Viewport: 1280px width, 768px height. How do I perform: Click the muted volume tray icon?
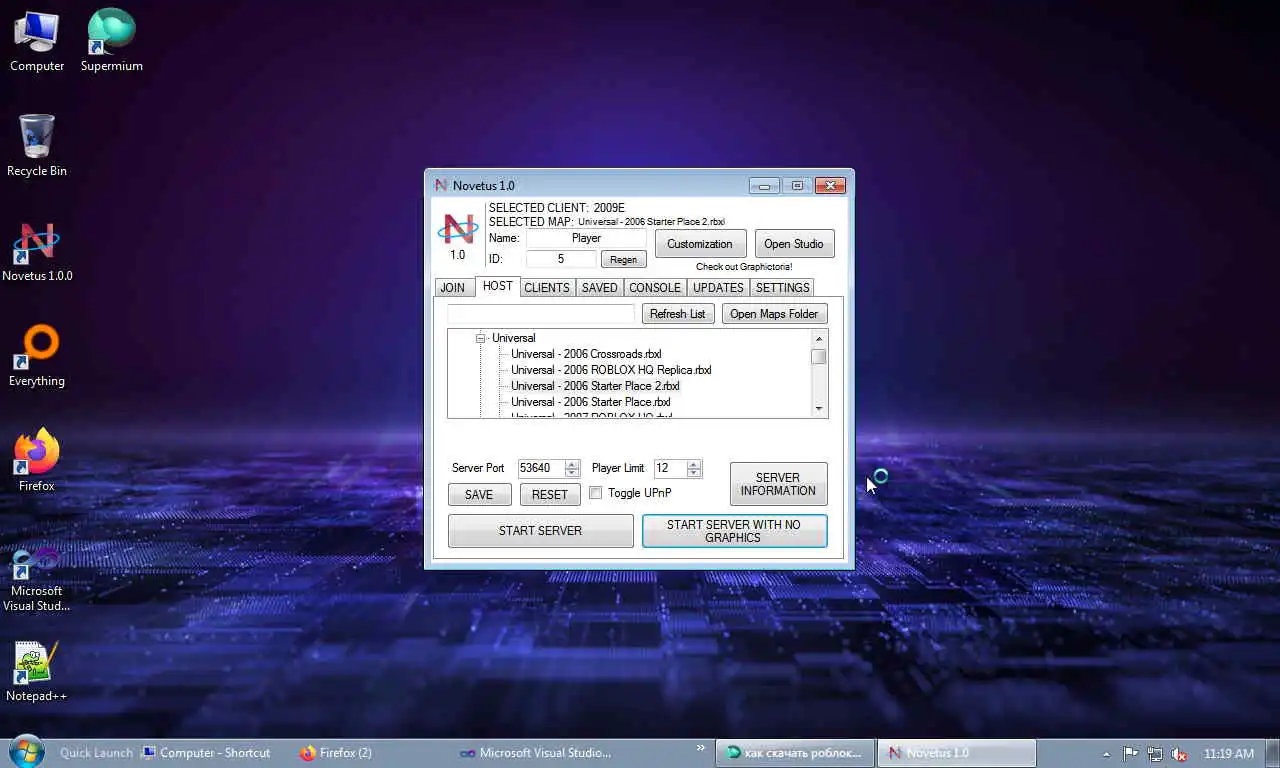[x=1180, y=754]
